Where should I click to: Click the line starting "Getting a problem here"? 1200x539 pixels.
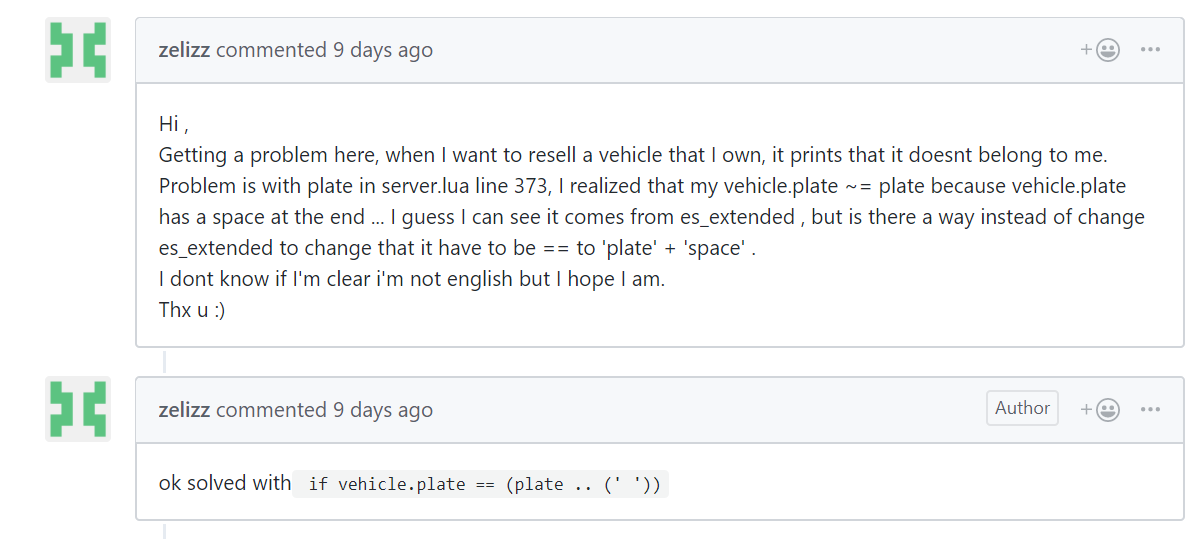click(634, 156)
